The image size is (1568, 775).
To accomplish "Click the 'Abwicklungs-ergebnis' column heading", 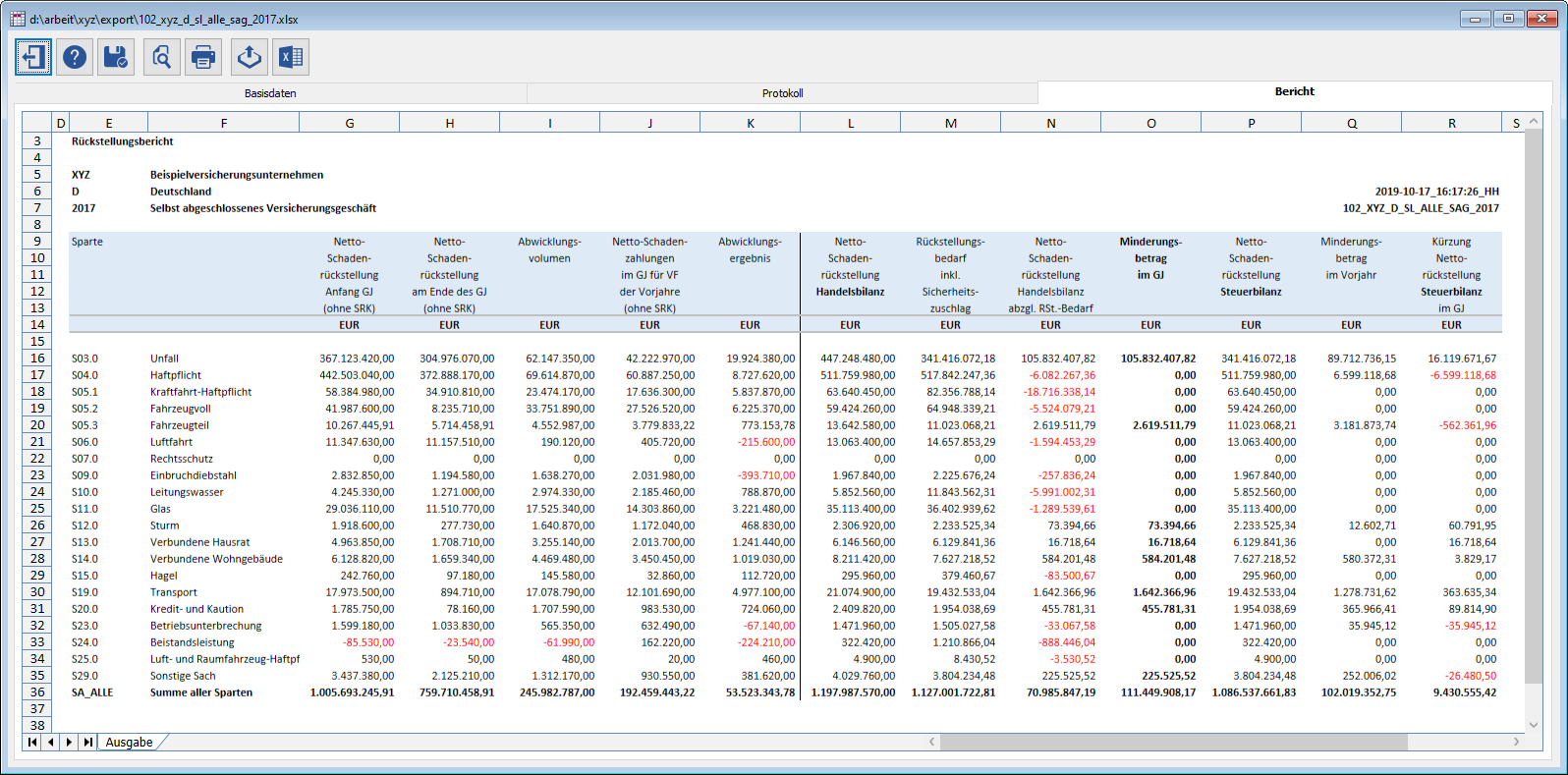I will coord(750,249).
